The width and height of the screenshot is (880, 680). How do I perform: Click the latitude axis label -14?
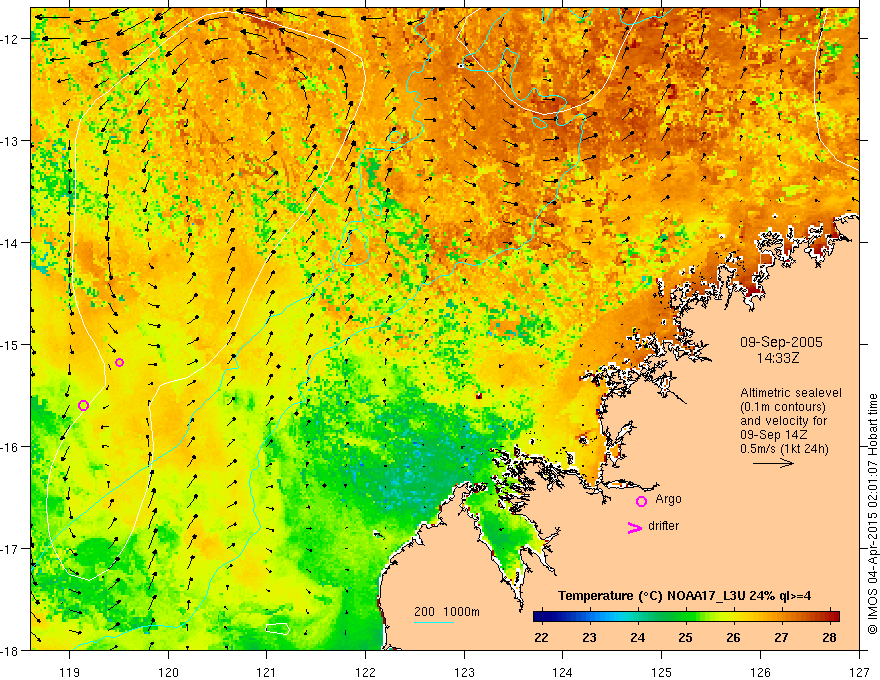point(11,243)
